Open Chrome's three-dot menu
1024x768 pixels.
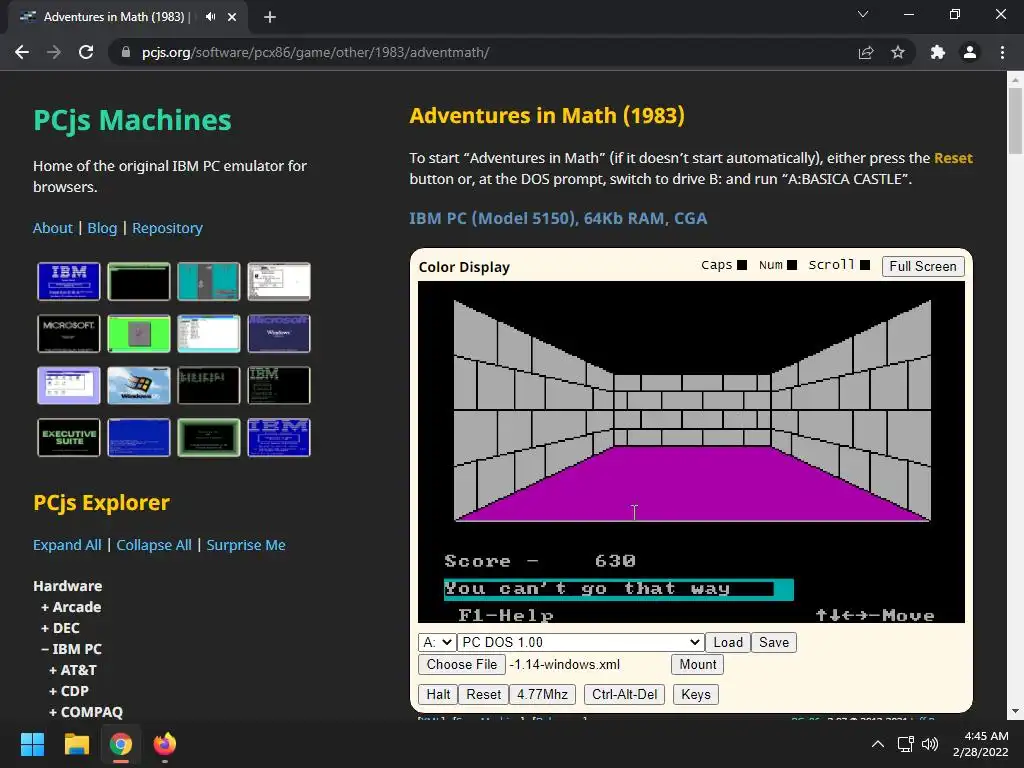[x=1002, y=52]
